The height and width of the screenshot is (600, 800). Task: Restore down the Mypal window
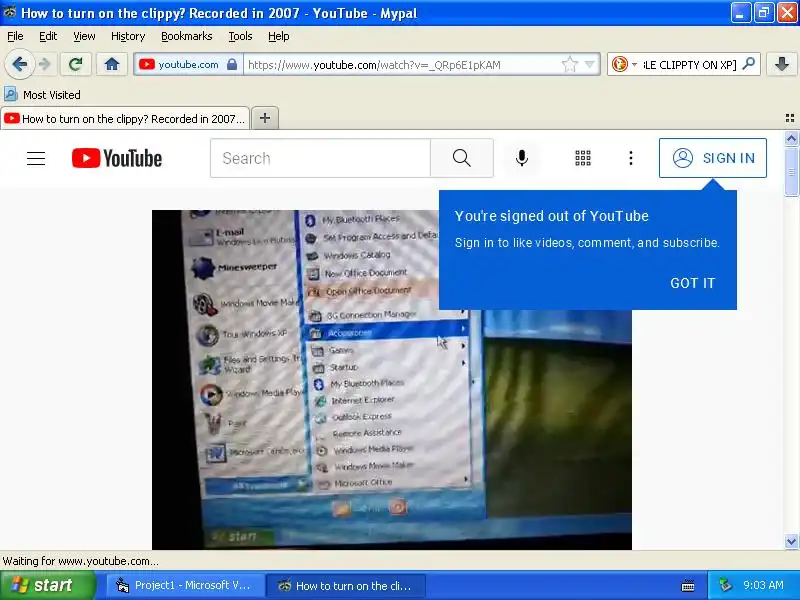click(x=764, y=13)
